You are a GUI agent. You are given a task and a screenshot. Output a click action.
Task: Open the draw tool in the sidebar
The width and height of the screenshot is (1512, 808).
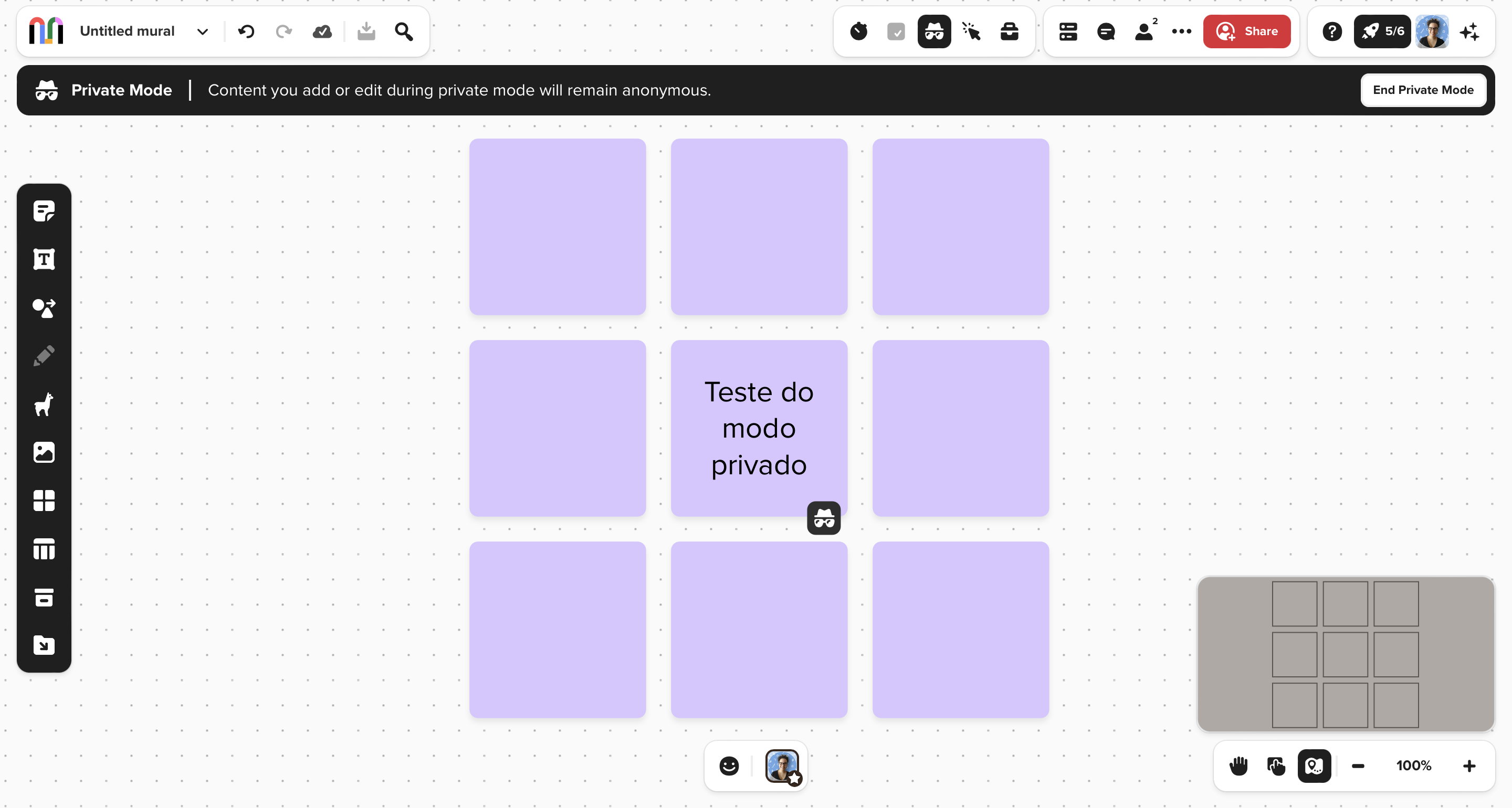[44, 356]
